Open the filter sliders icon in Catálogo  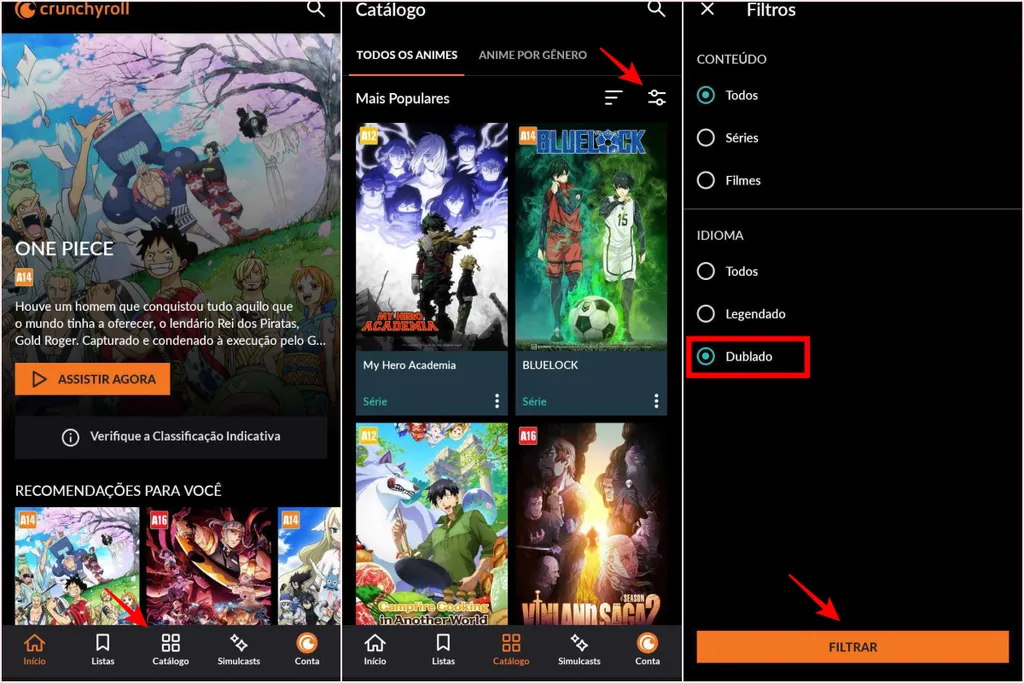pos(656,98)
